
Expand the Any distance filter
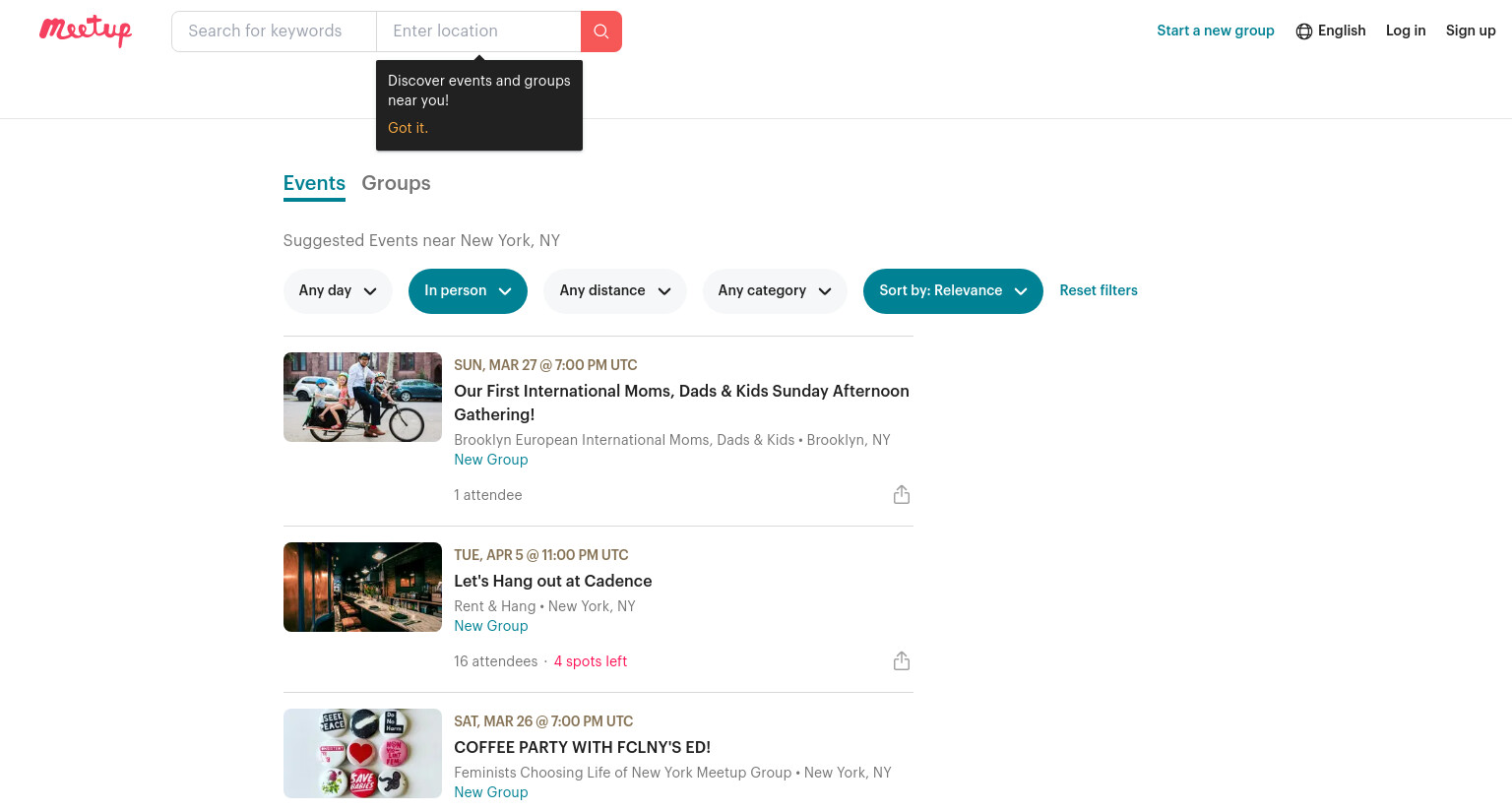click(615, 291)
